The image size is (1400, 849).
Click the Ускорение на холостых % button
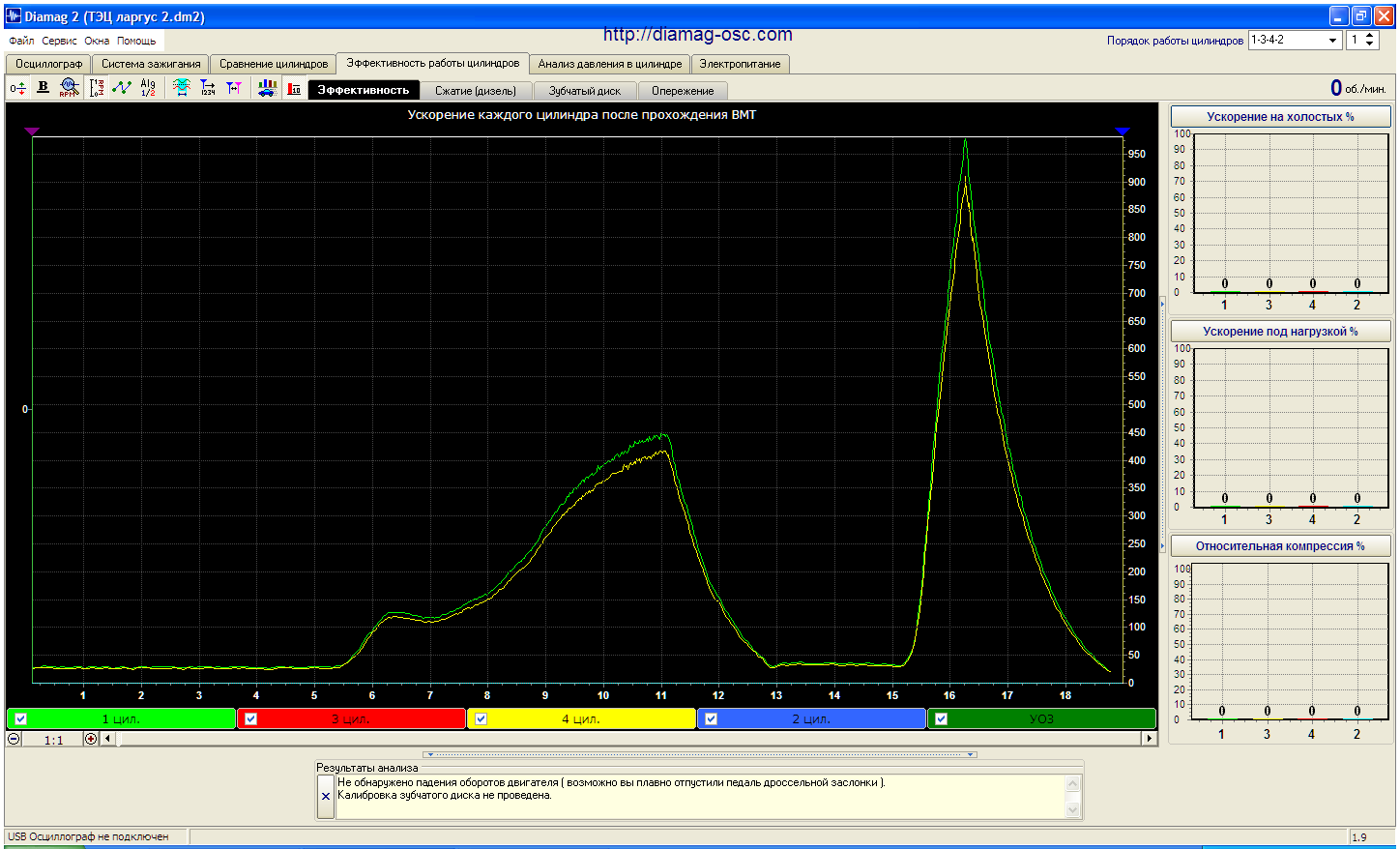(1280, 116)
